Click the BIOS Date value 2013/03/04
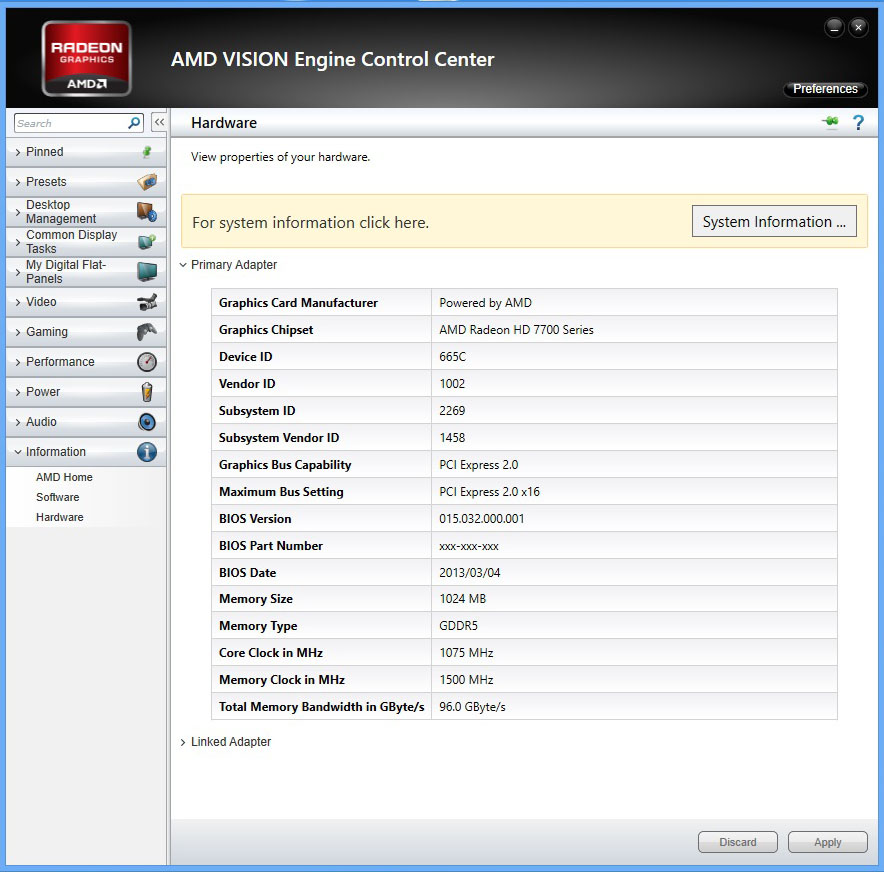The width and height of the screenshot is (884, 872). 469,573
